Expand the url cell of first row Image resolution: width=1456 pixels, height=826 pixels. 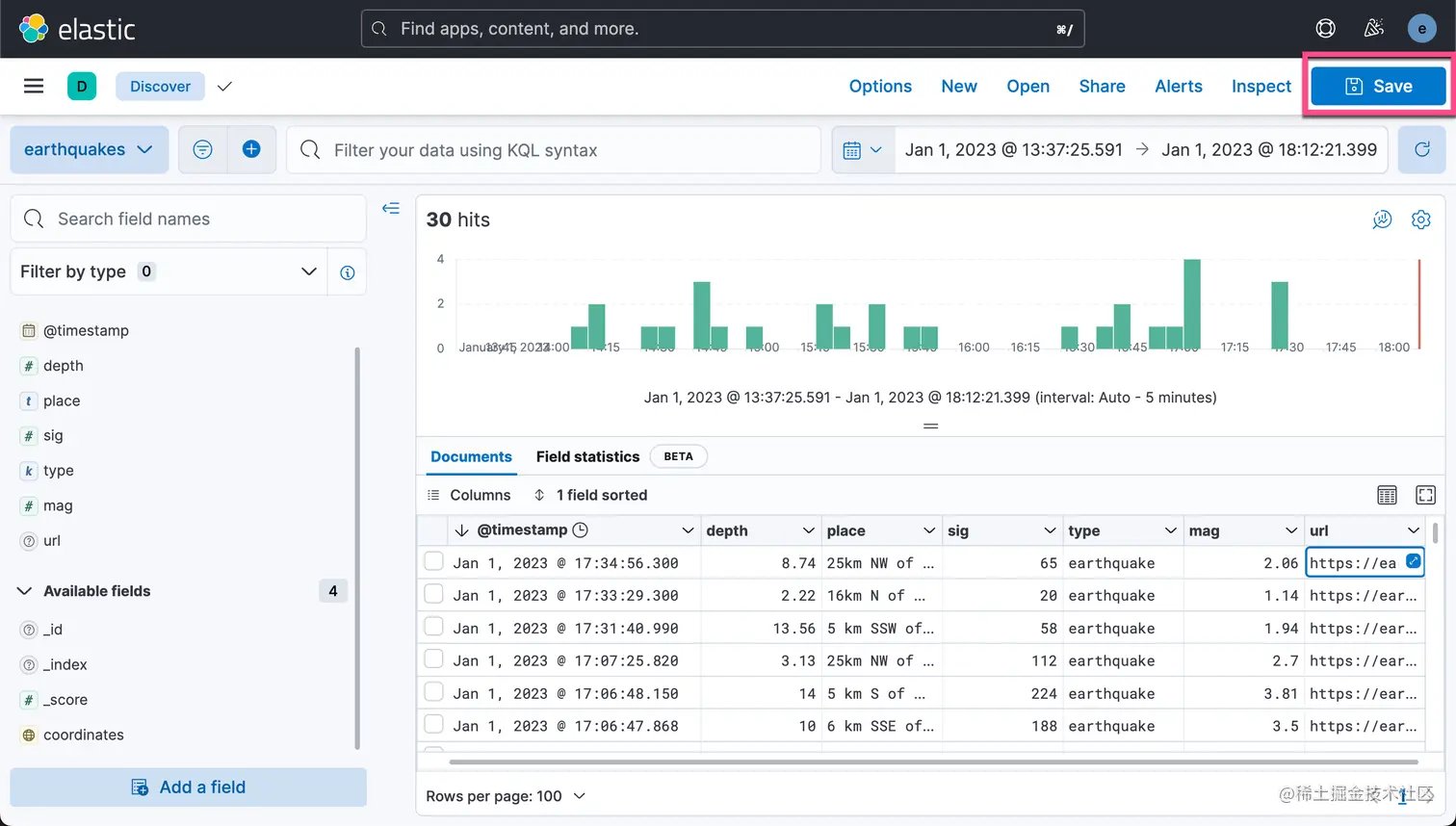(1413, 561)
